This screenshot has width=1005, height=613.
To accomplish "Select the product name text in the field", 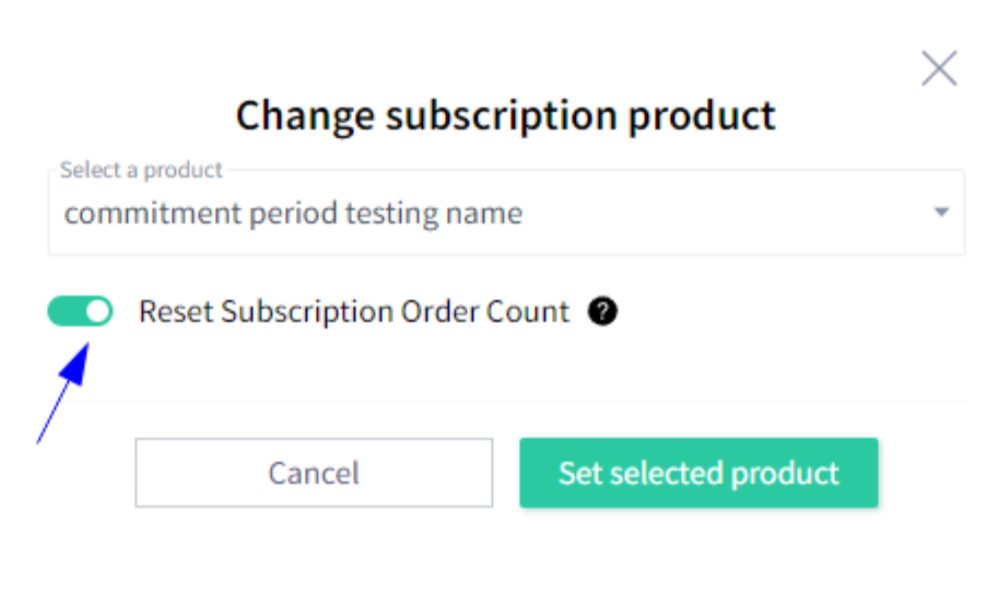I will click(x=294, y=213).
